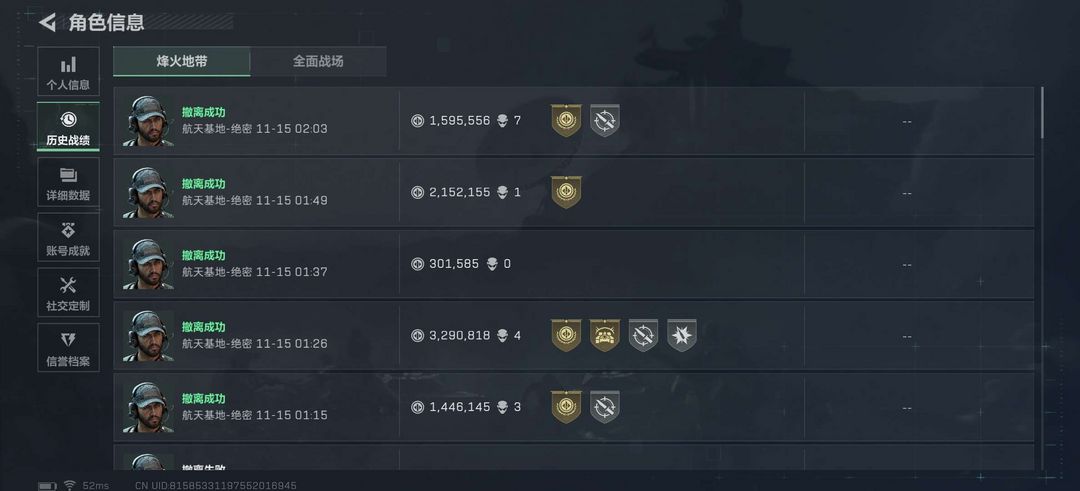1080x491 pixels.
Task: Open the 社交定制 sidebar section
Action: [68, 293]
